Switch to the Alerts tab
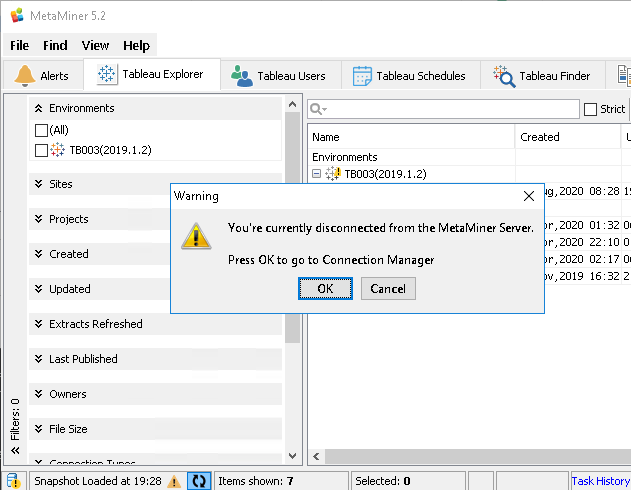631x490 pixels. tap(43, 76)
